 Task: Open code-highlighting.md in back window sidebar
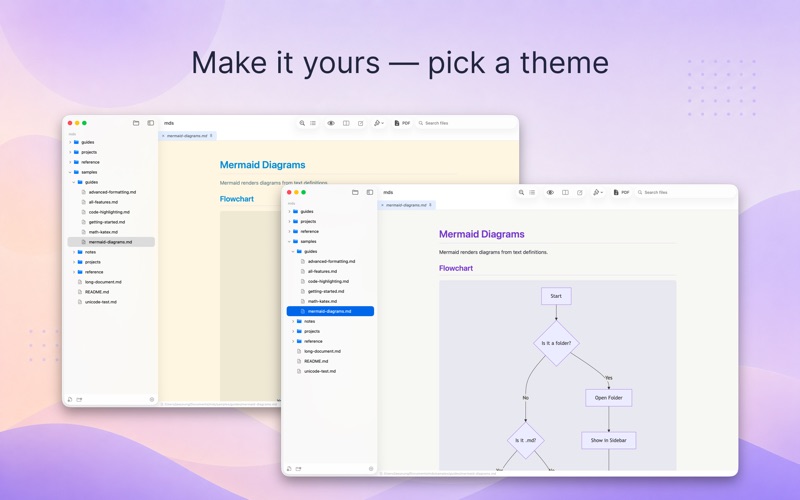pyautogui.click(x=111, y=212)
